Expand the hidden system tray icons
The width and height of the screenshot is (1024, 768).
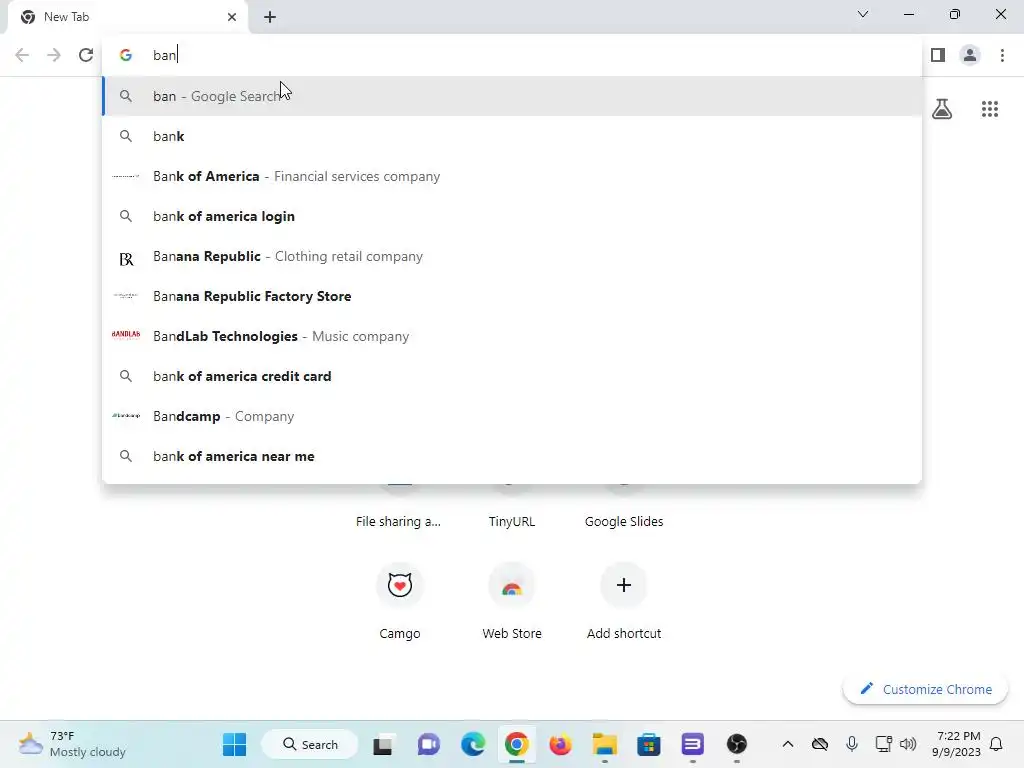pyautogui.click(x=788, y=744)
